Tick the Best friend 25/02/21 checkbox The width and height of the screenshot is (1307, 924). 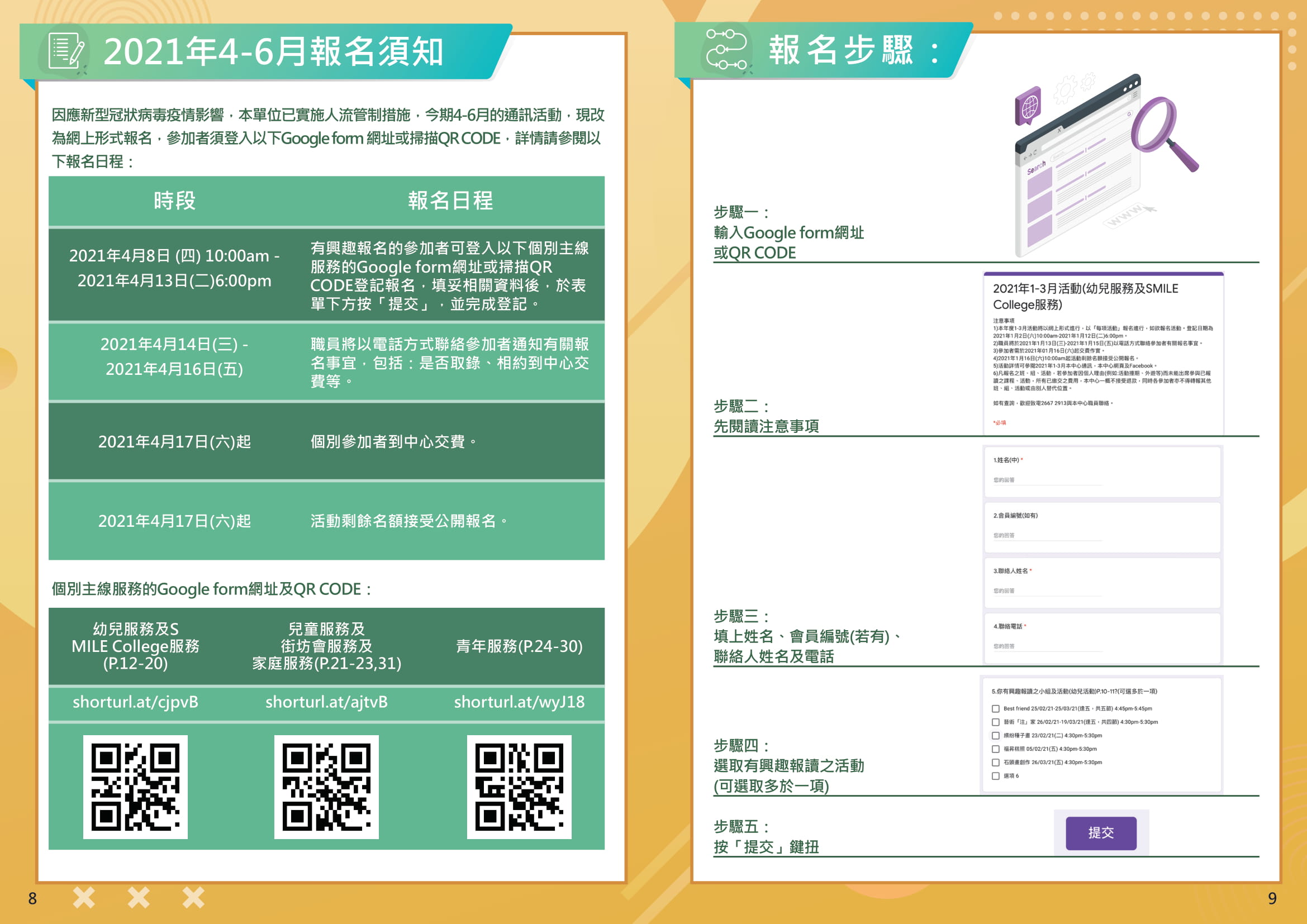tap(996, 709)
